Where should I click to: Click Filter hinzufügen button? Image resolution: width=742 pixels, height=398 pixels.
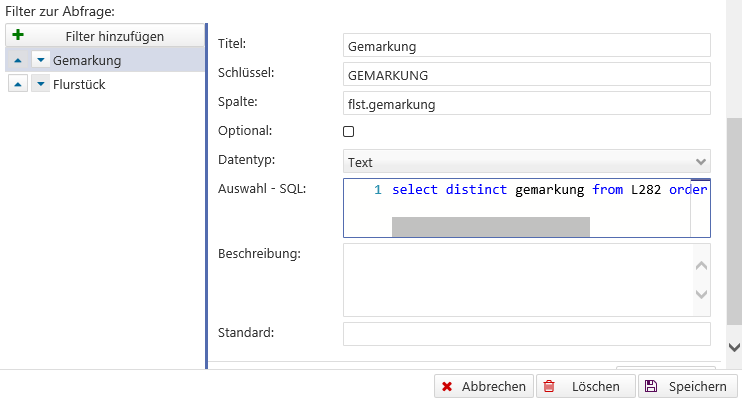(x=105, y=35)
